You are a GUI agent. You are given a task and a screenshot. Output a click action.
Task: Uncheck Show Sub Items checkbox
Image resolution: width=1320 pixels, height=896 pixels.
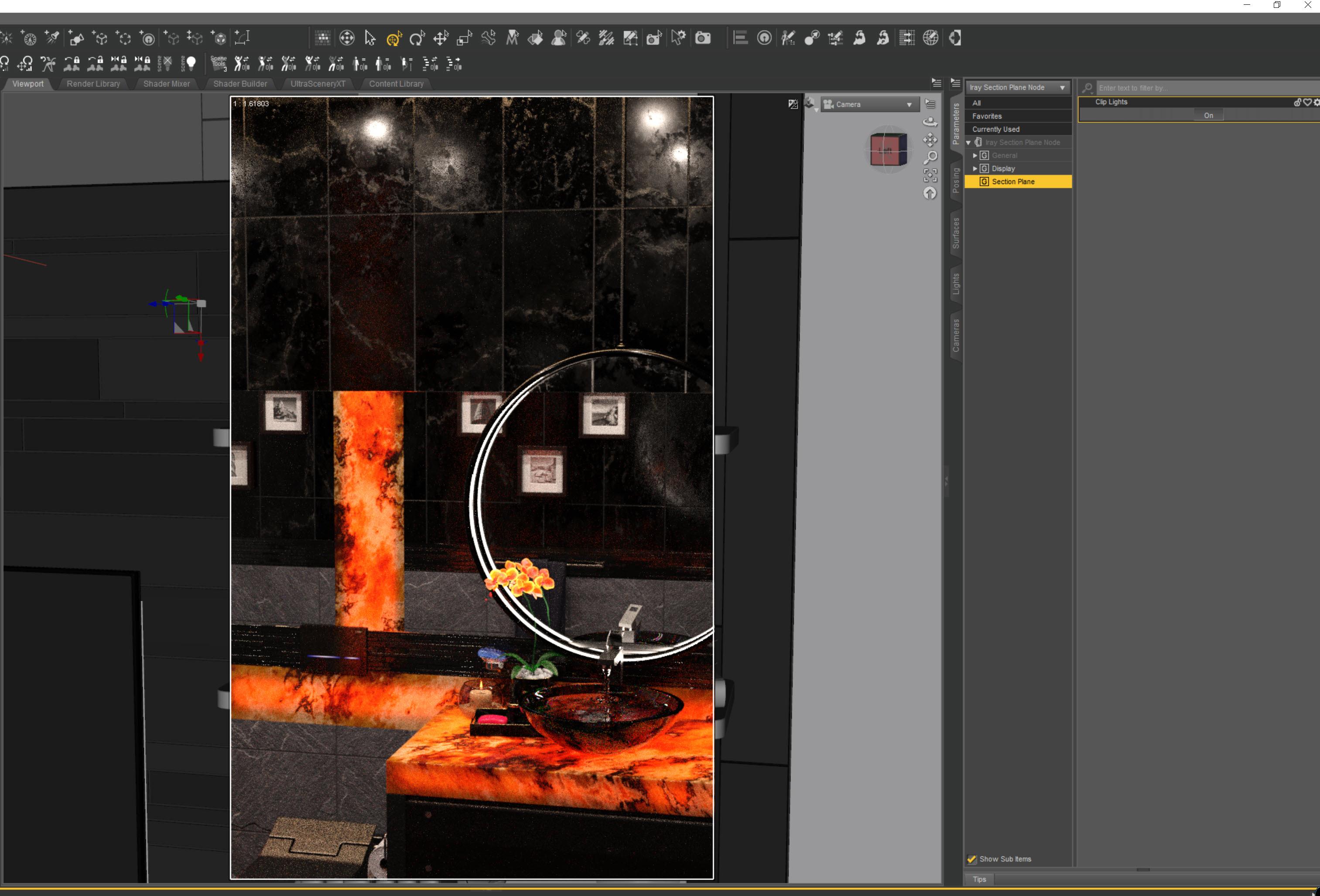click(x=971, y=859)
